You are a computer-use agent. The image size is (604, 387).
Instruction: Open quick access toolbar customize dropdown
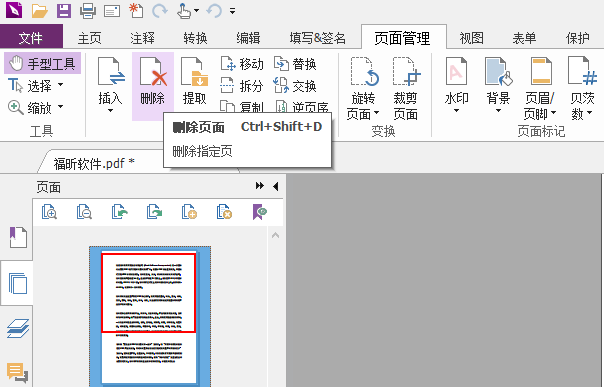point(232,11)
